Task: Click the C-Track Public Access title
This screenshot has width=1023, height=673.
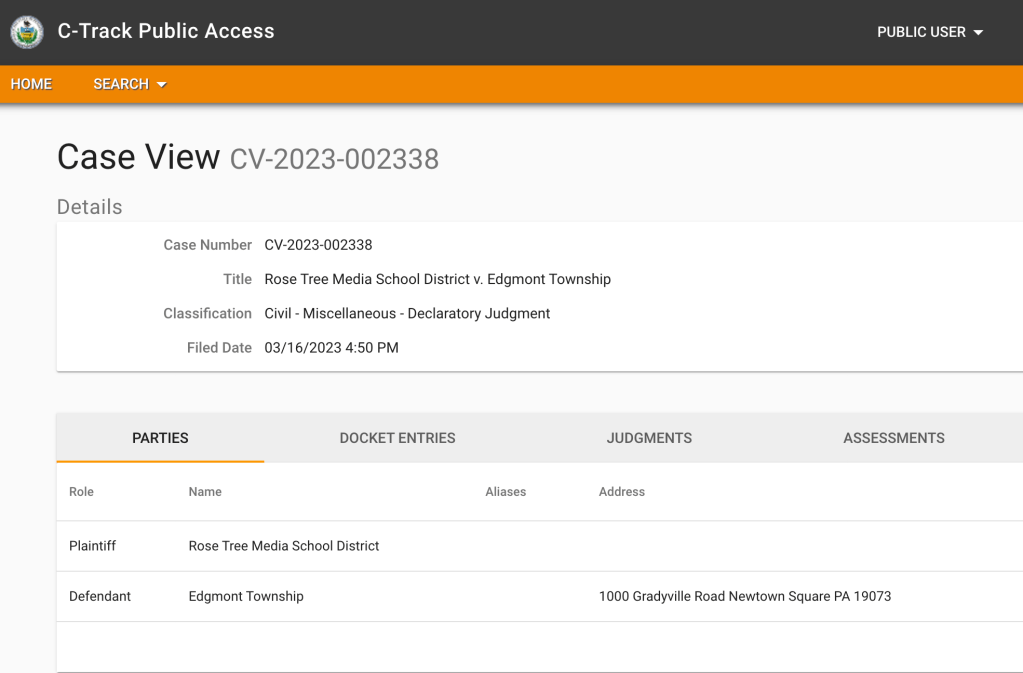Action: [x=166, y=31]
